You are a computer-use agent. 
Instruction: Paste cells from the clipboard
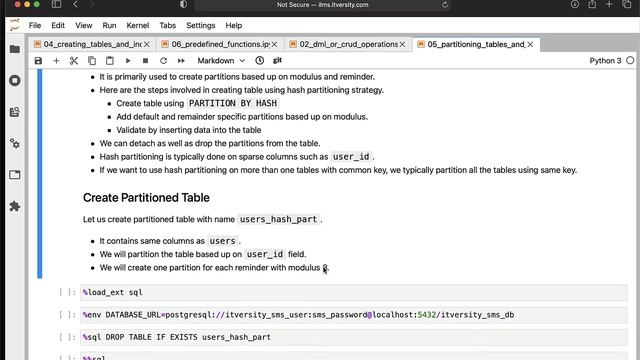pyautogui.click(x=110, y=61)
